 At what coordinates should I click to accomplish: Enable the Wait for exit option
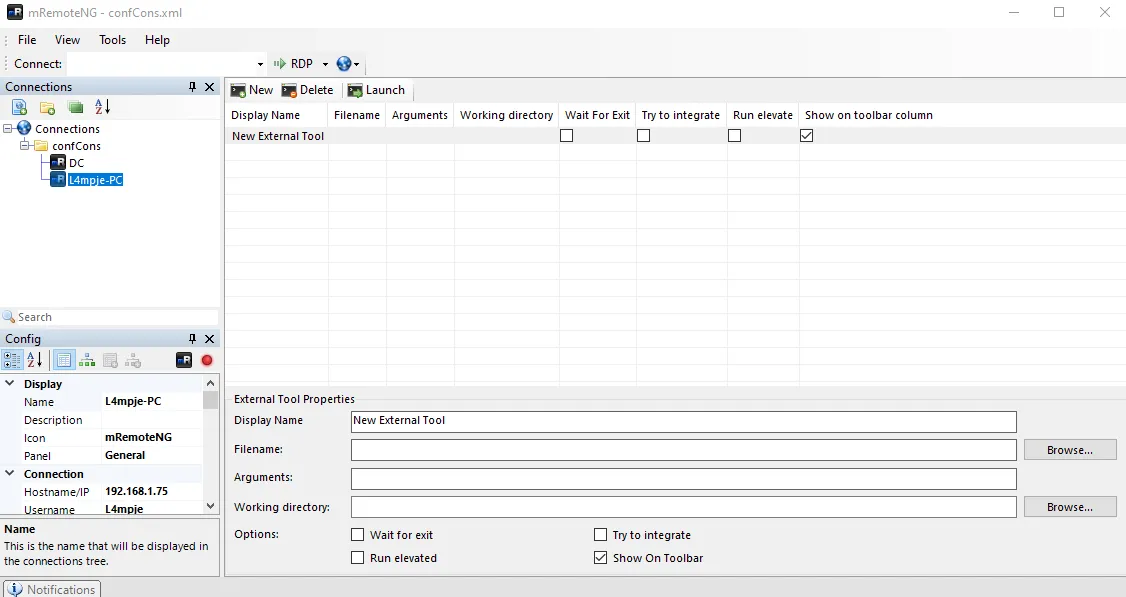click(358, 534)
